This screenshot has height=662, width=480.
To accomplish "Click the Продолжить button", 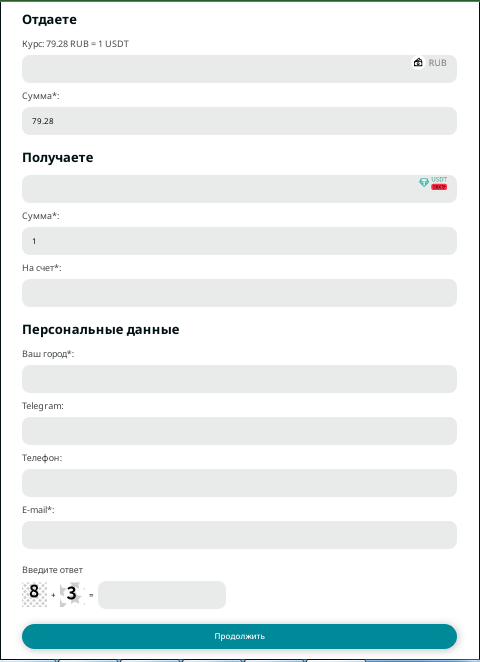I will coord(239,636).
